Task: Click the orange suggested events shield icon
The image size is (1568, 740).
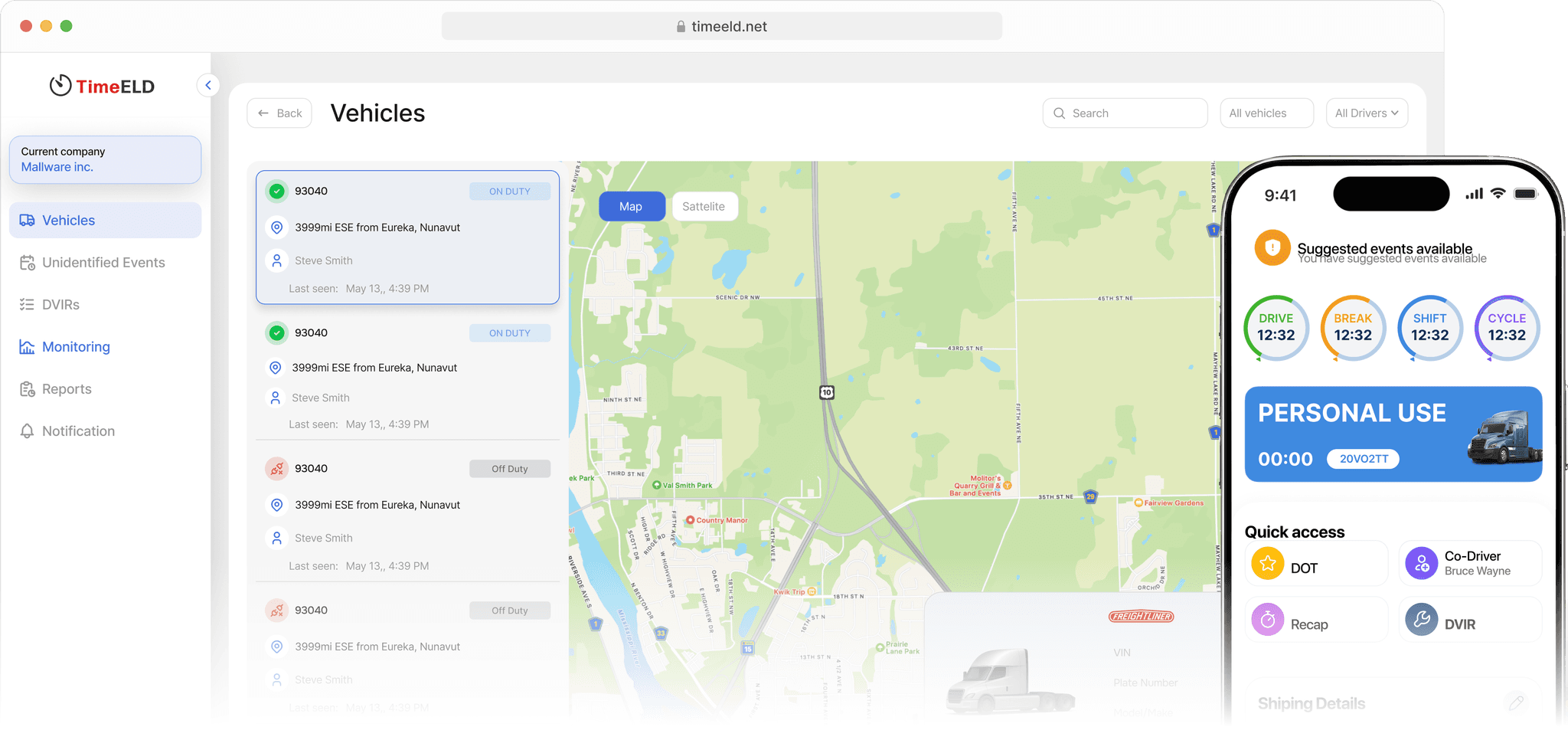Action: 1272,248
